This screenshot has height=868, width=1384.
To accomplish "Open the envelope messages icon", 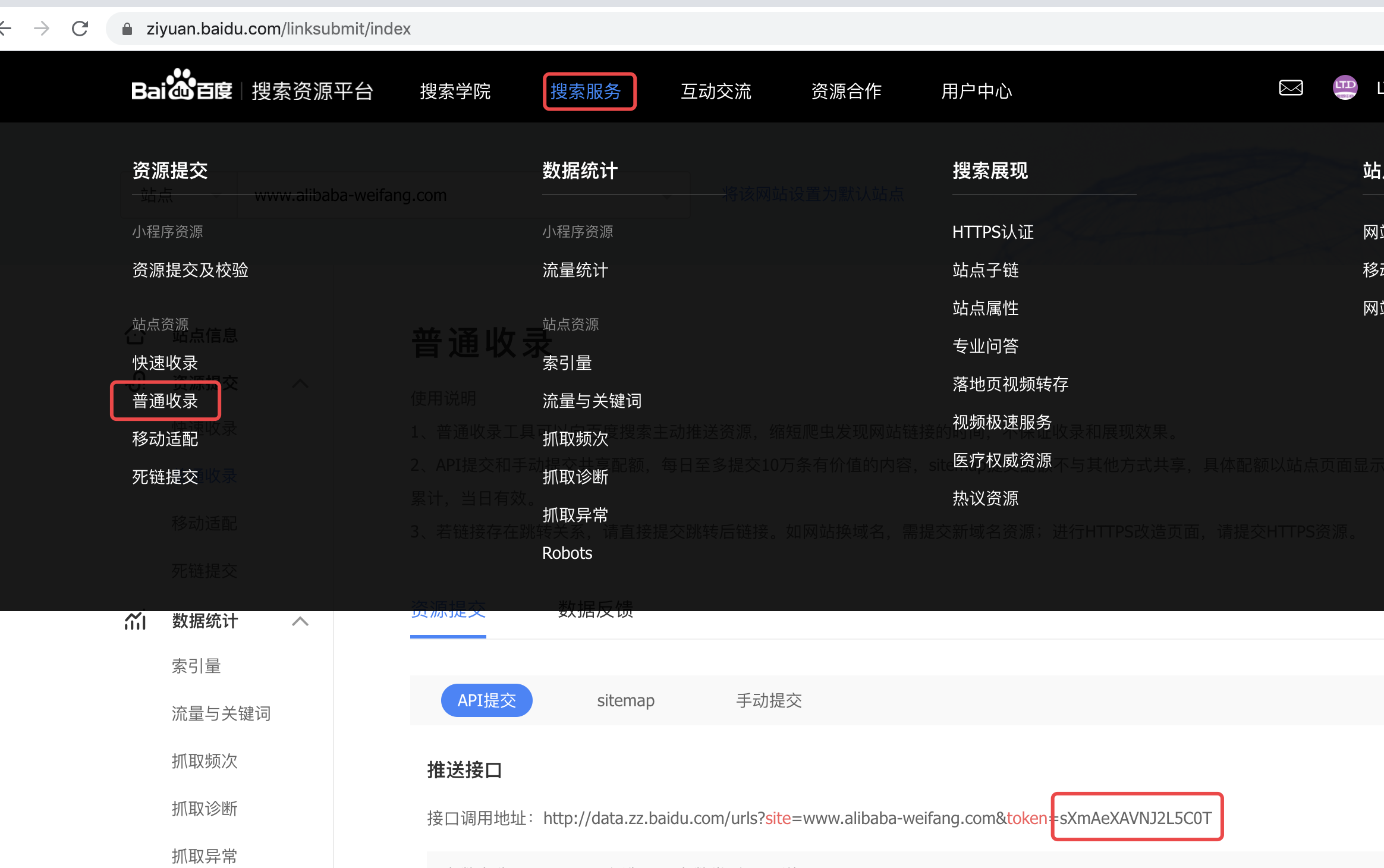I will click(x=1291, y=88).
